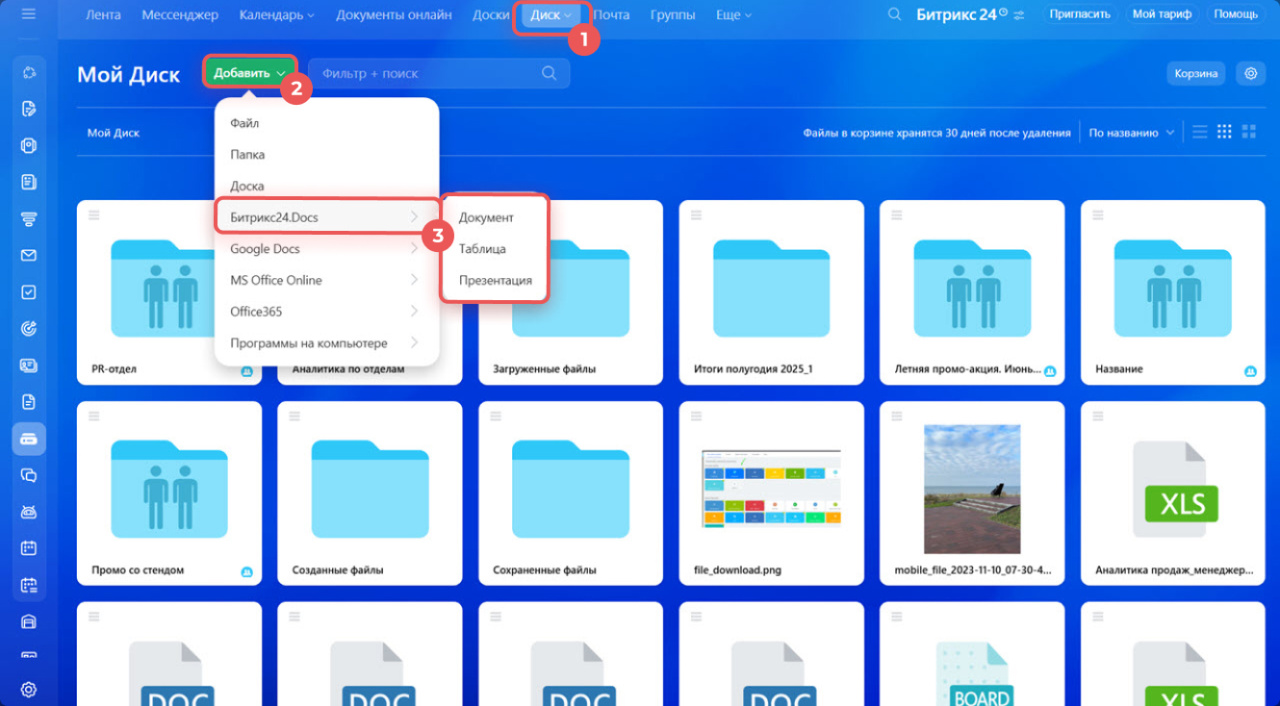Open the card menu icon on Аналитика продаж file

[x=1098, y=415]
